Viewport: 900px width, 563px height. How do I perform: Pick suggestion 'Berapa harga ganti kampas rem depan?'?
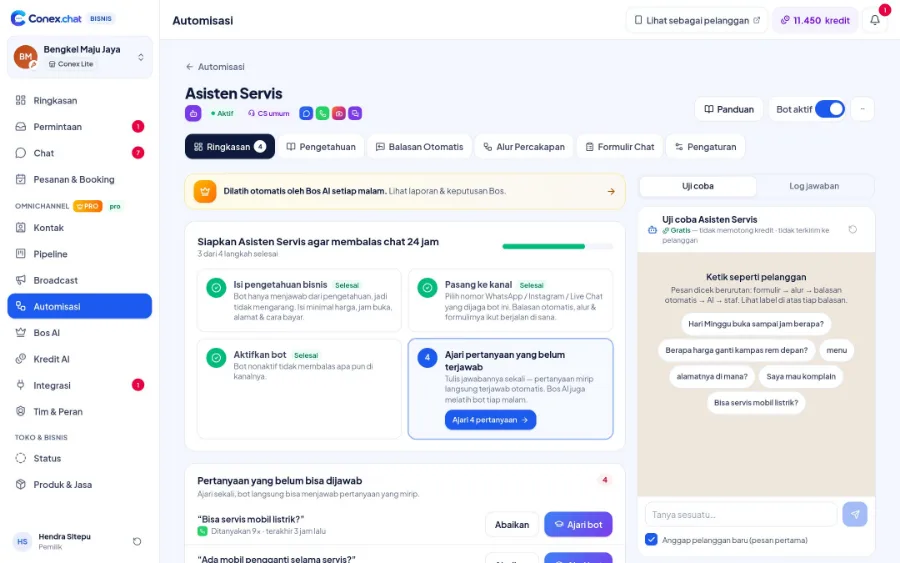[x=736, y=350]
